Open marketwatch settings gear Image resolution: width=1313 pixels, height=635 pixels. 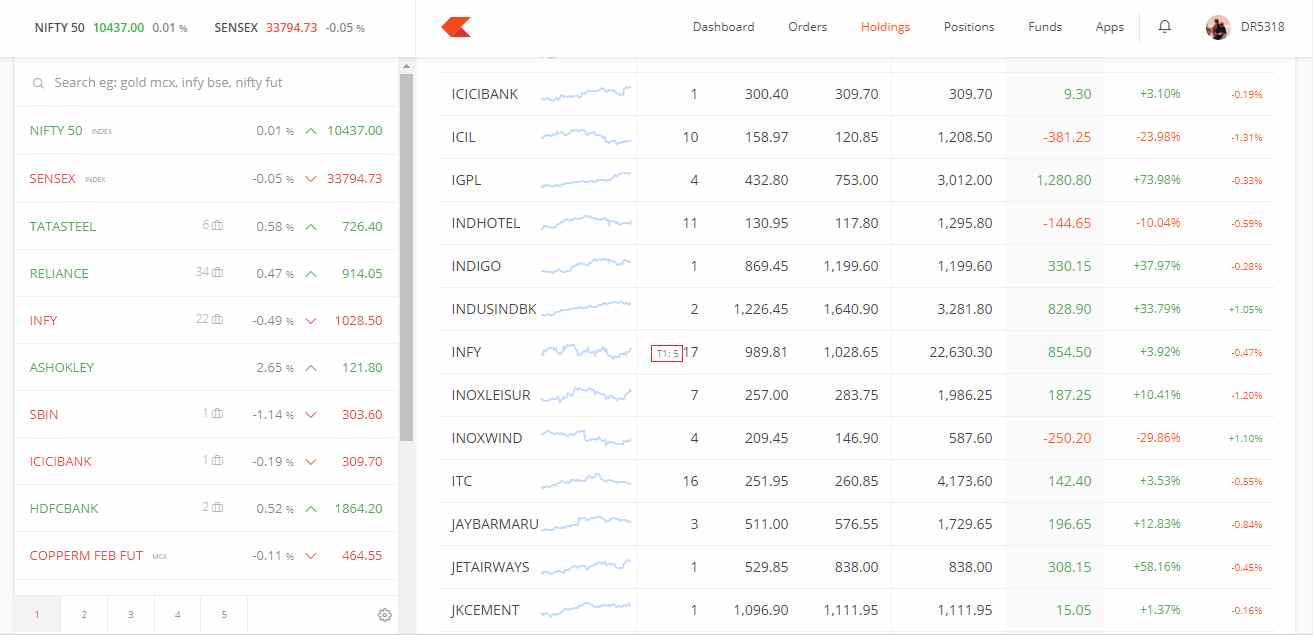click(x=384, y=615)
